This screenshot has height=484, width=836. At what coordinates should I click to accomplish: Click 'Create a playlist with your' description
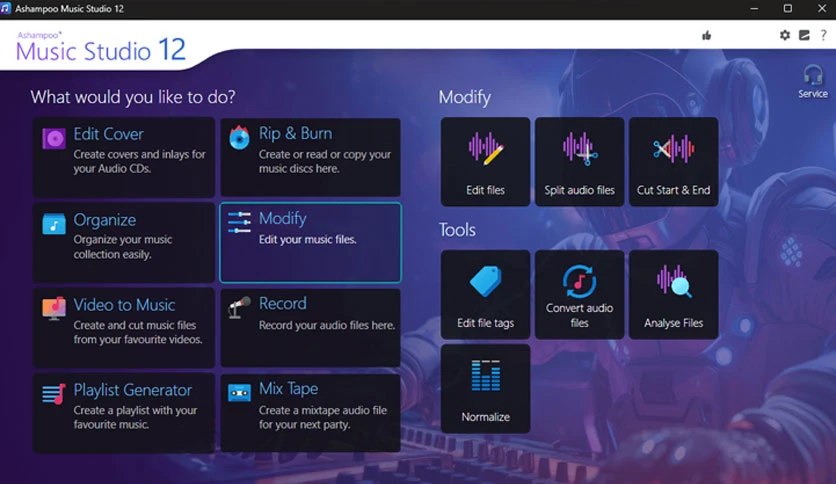click(135, 417)
